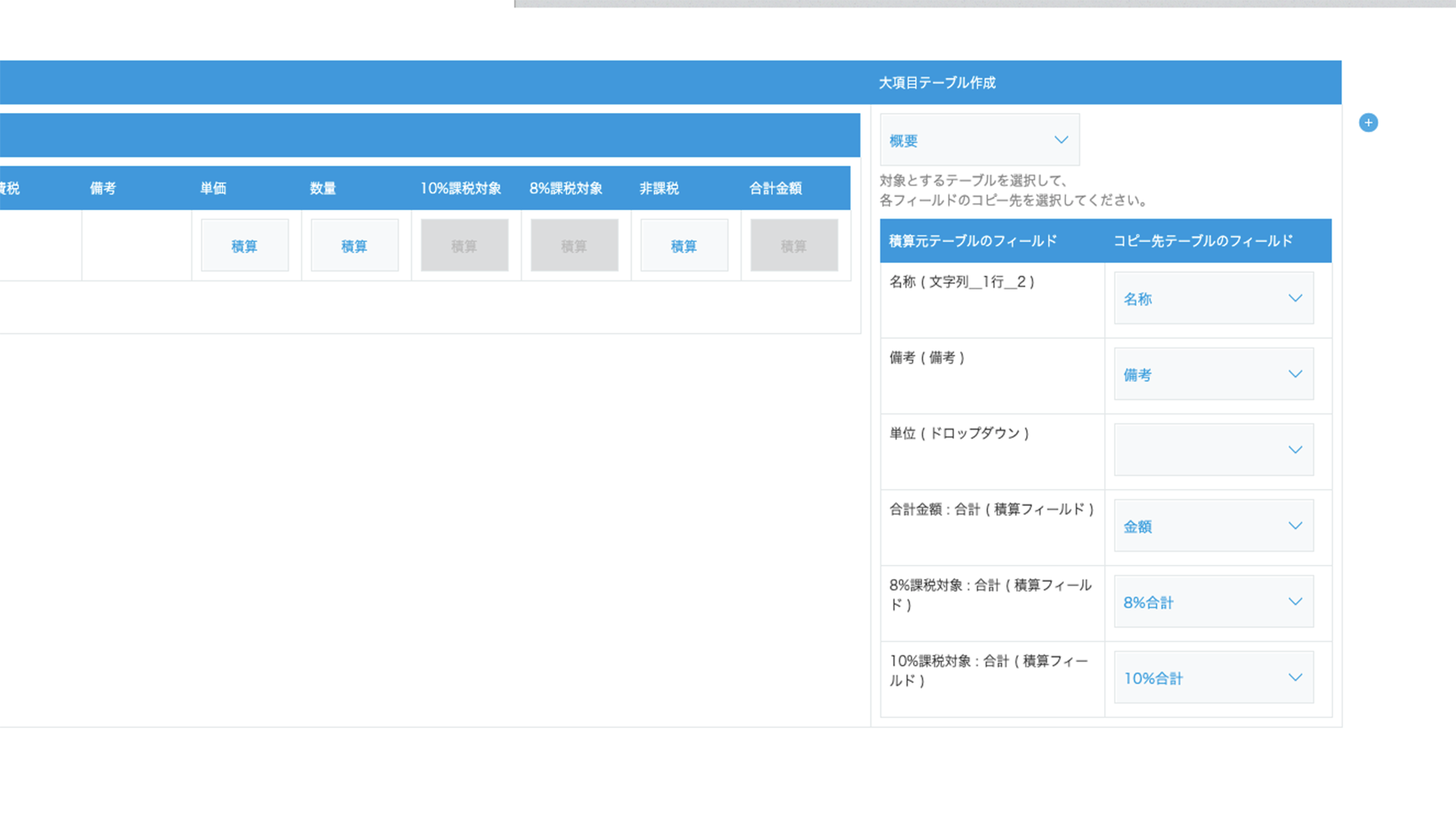This screenshot has height=819, width=1456.
Task: Click the 備考 column header
Action: click(103, 188)
